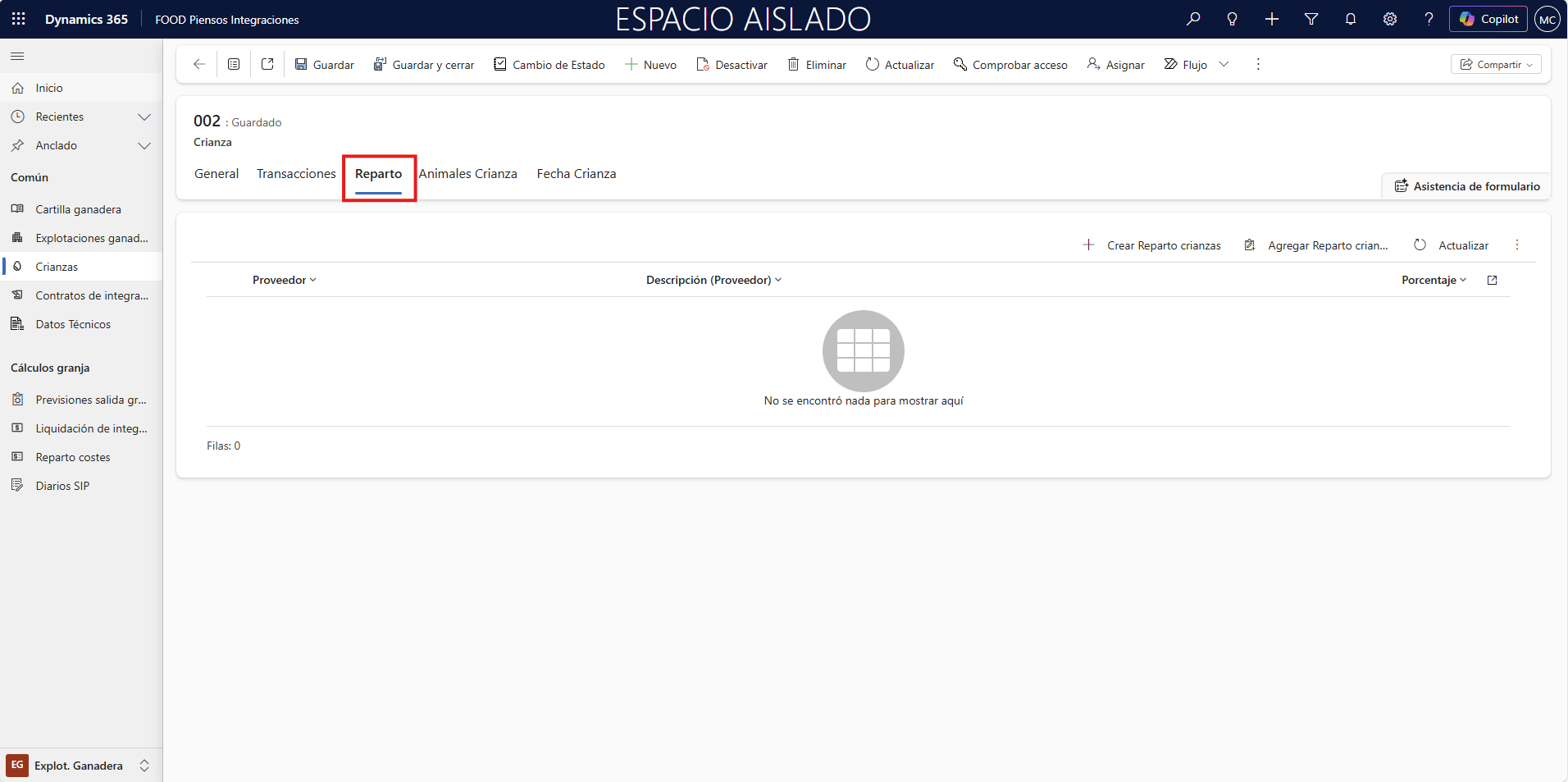Go back using the left arrow icon
Screen dimensions: 1568x782
[x=198, y=64]
